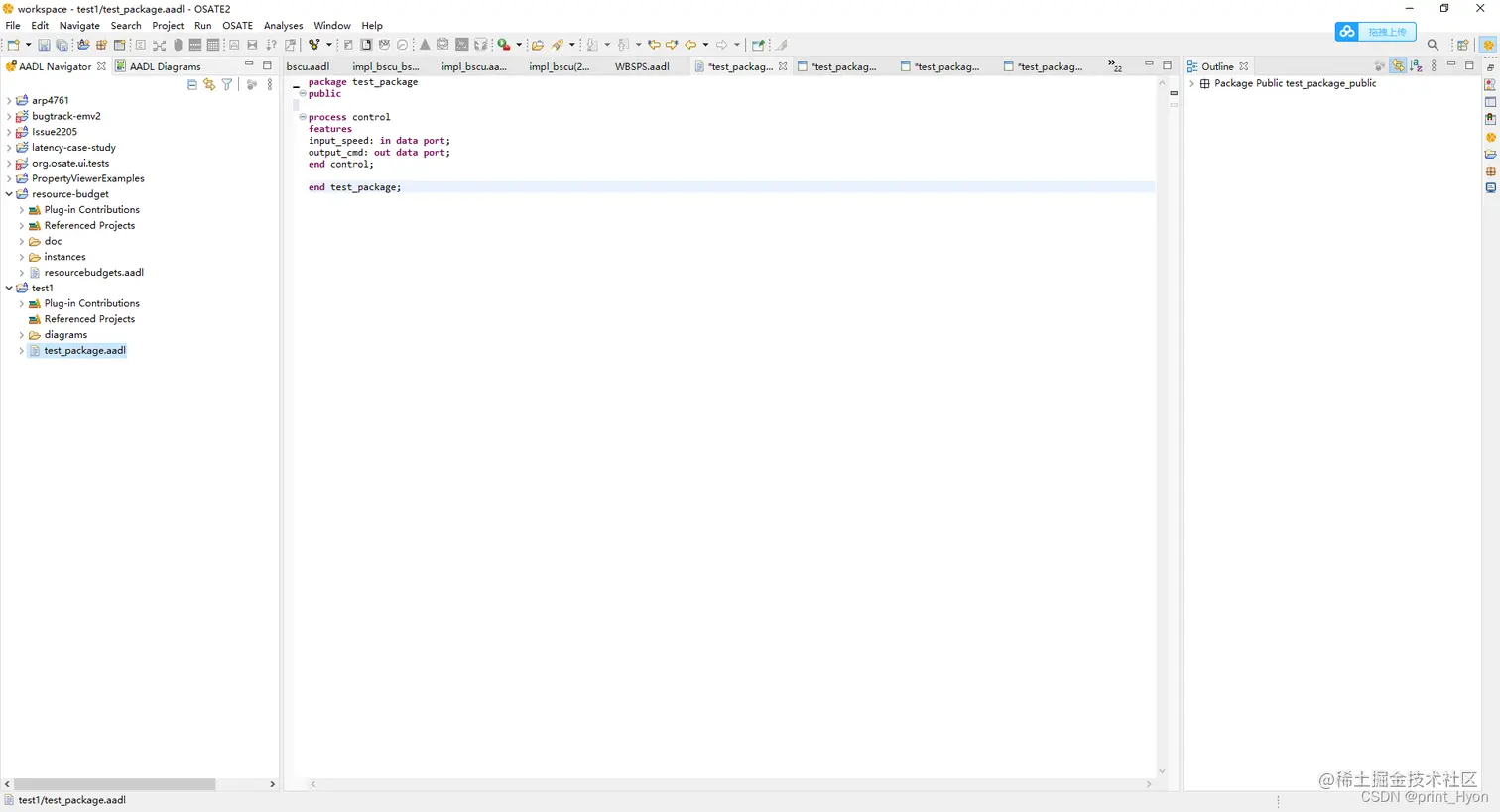The image size is (1500, 812).
Task: Open the AADL Navigator View Menu icon
Action: [270, 85]
